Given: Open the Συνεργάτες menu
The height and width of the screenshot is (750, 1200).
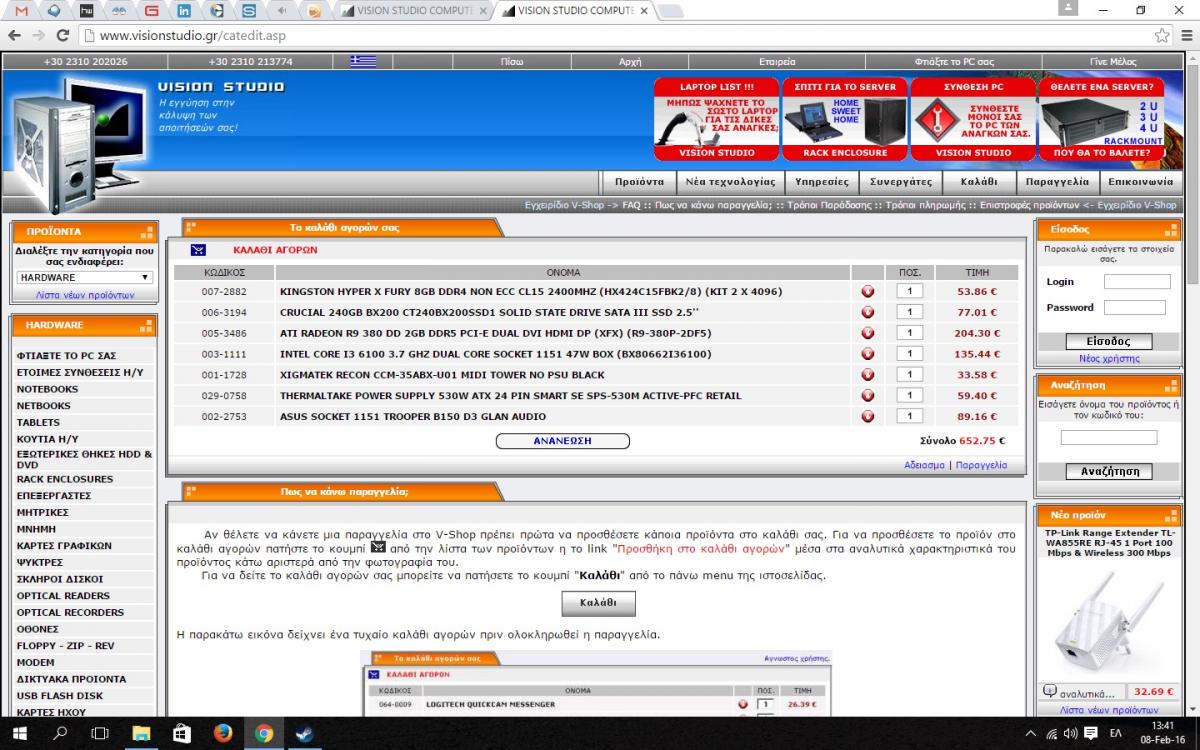Looking at the screenshot, I should (901, 182).
